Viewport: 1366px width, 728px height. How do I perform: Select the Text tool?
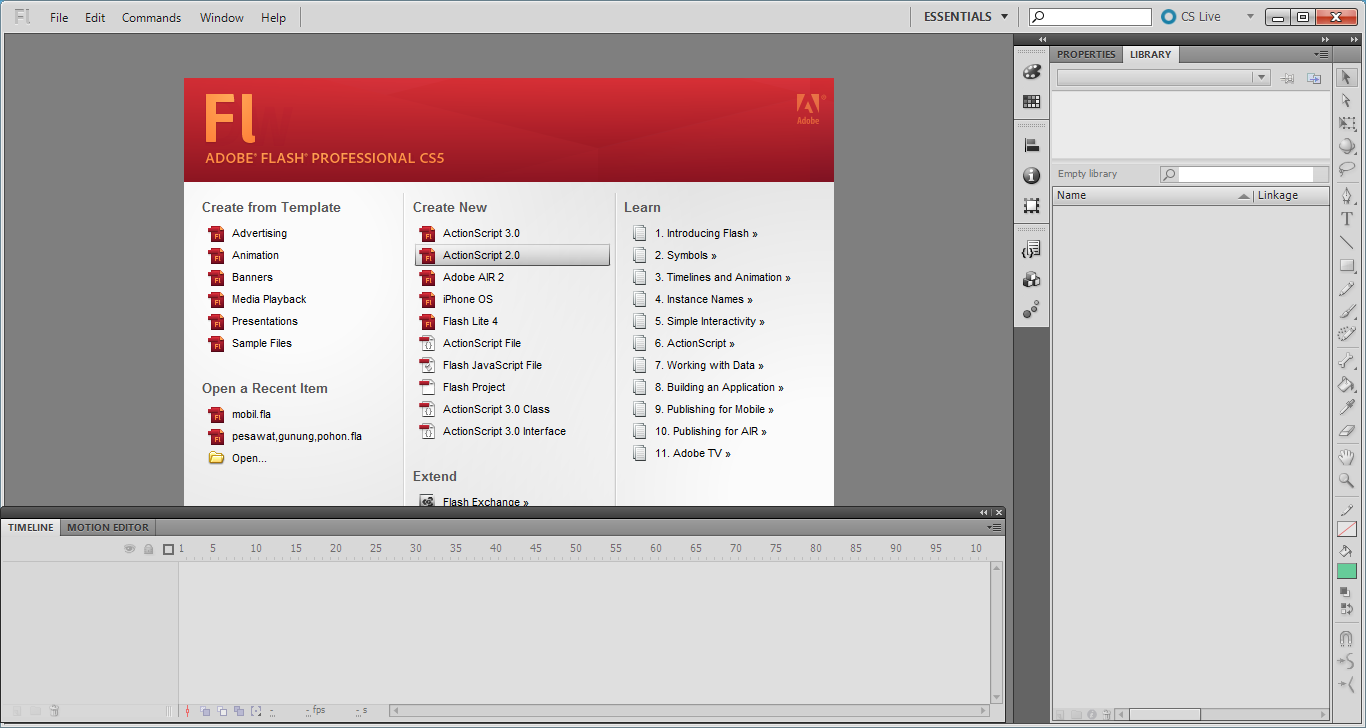(x=1347, y=219)
